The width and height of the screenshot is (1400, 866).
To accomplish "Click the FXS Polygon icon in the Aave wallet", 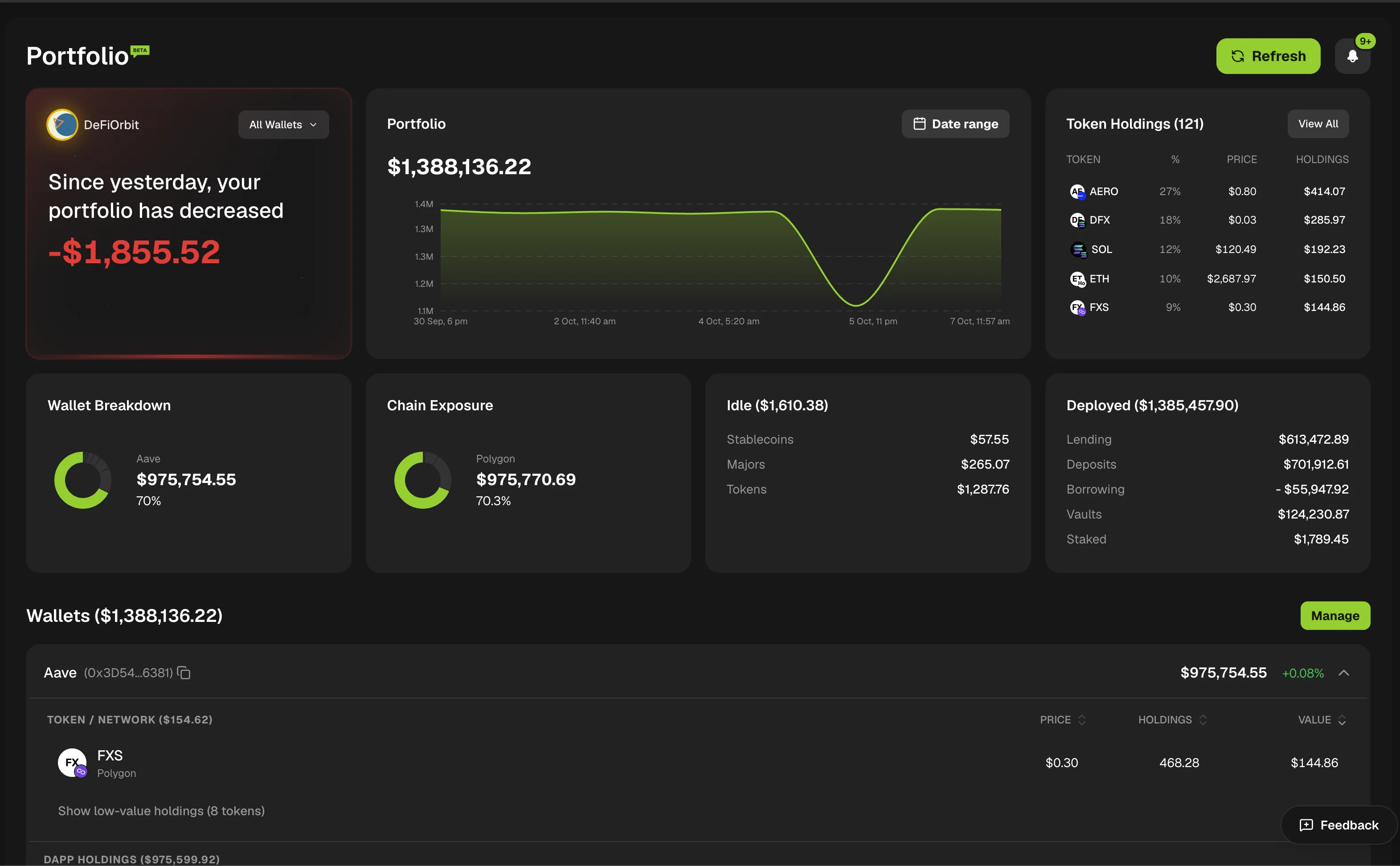I will [72, 763].
